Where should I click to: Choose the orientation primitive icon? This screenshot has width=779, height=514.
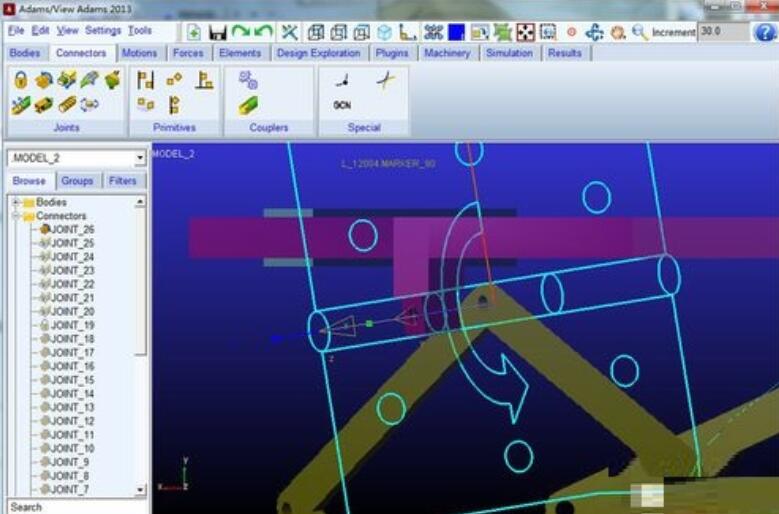click(174, 79)
